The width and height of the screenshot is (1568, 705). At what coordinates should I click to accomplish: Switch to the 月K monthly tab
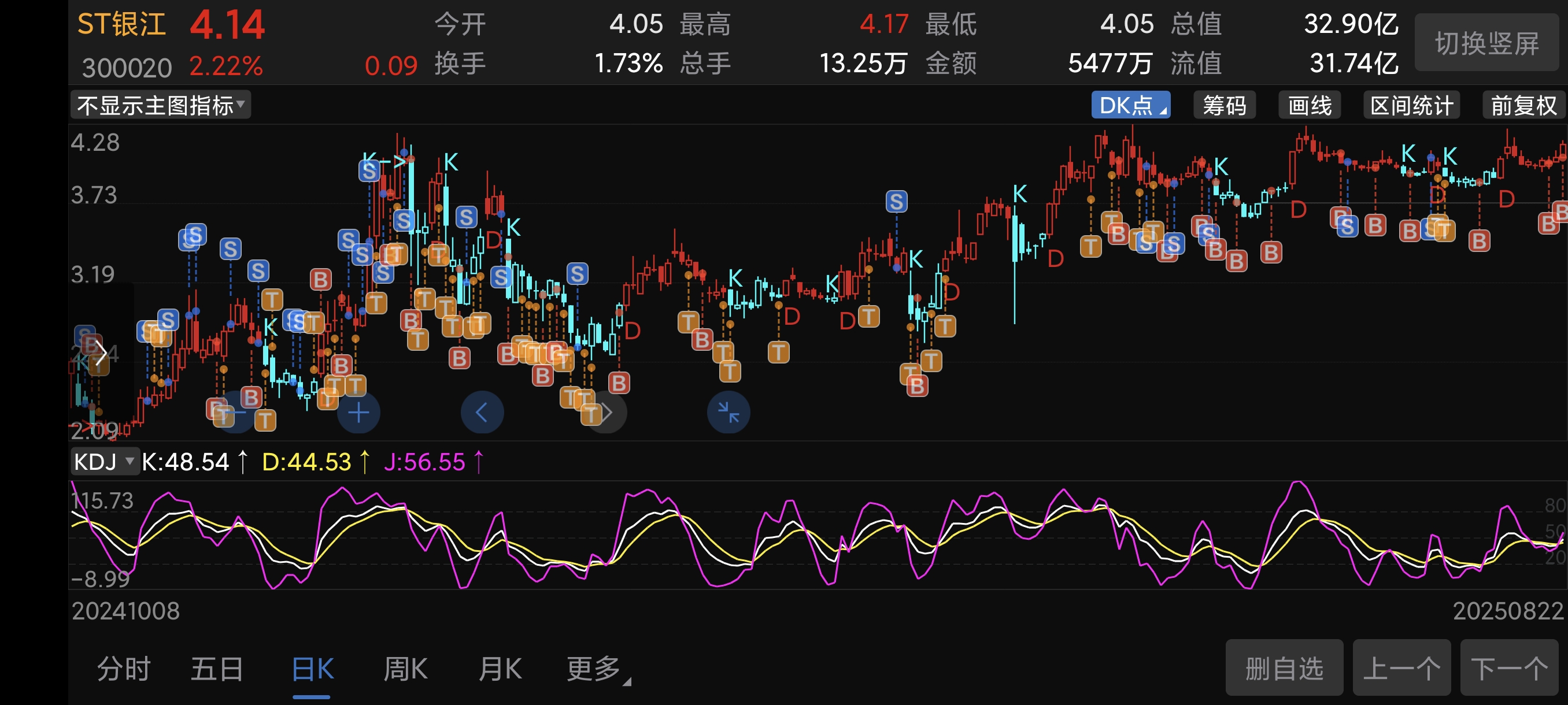pos(500,669)
